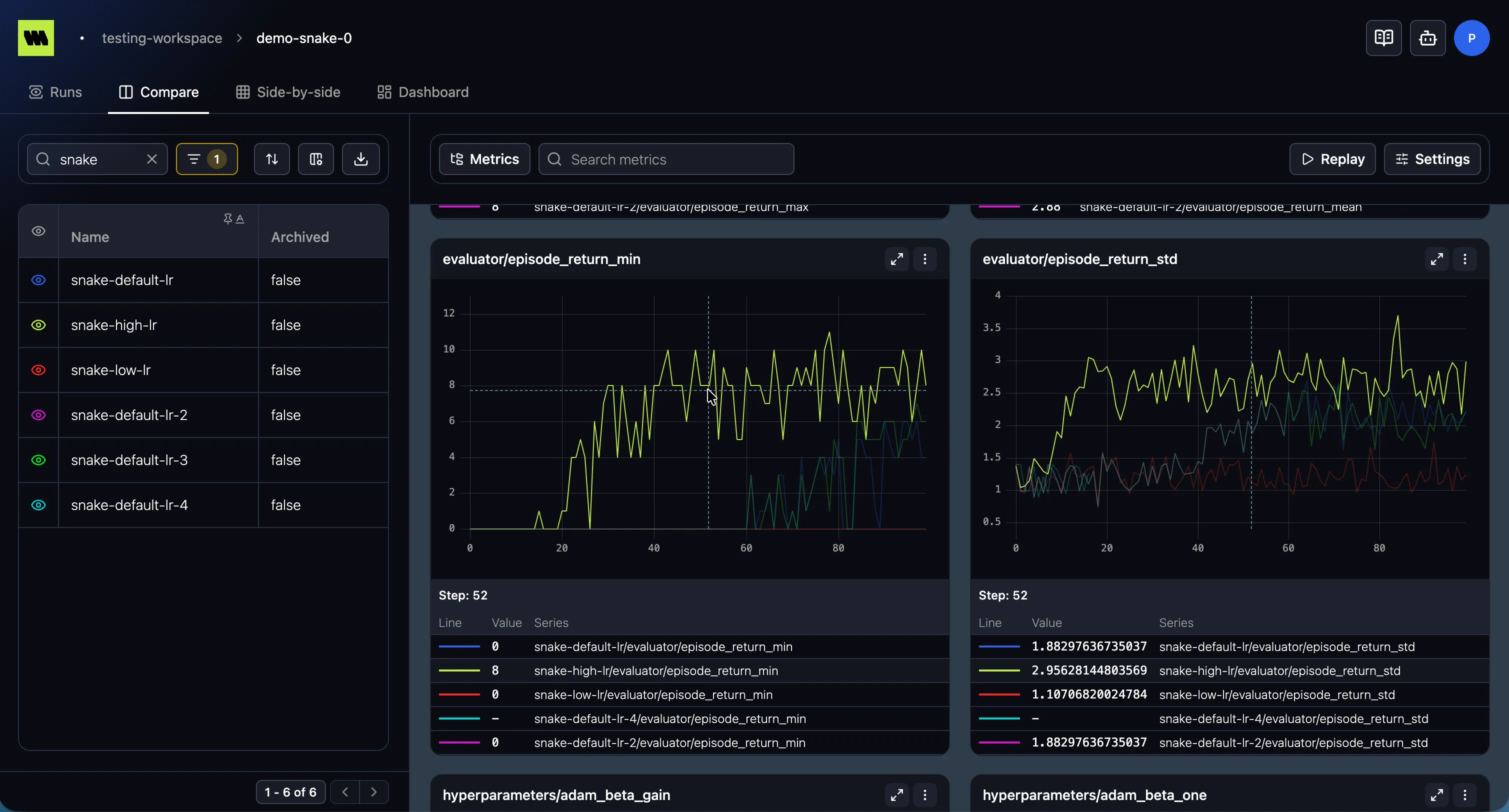Click the robot assistant icon
Image resolution: width=1509 pixels, height=812 pixels.
pos(1427,38)
